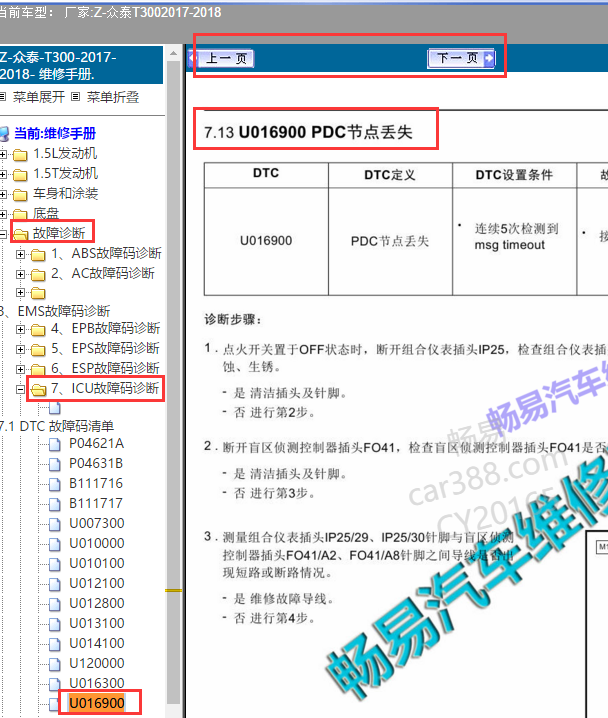Open 7.1 DTC 故障码清单 page
Viewport: 608px width, 718px height.
(57, 426)
